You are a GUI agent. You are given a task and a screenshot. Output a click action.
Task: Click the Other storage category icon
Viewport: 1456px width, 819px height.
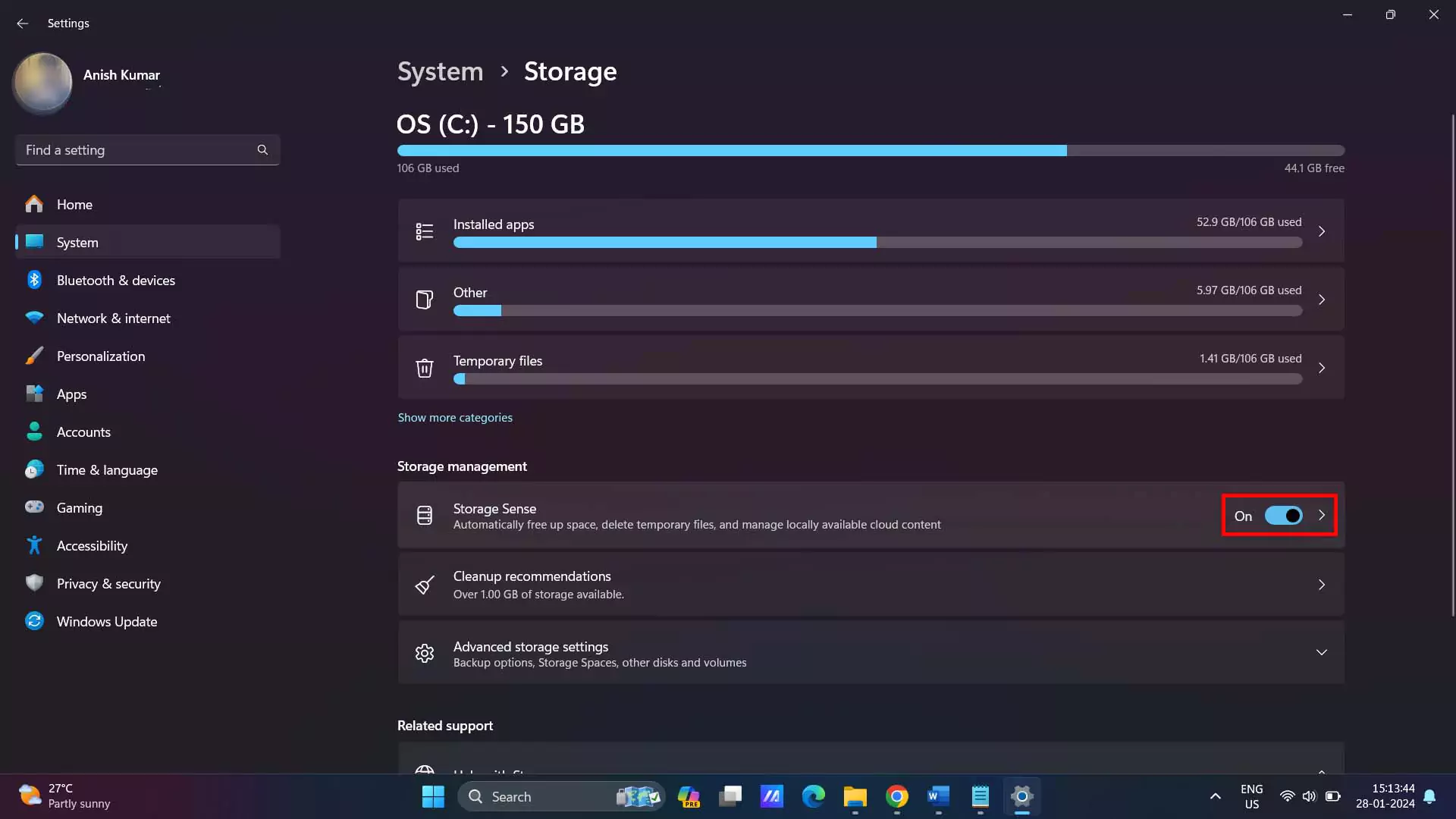(x=424, y=299)
